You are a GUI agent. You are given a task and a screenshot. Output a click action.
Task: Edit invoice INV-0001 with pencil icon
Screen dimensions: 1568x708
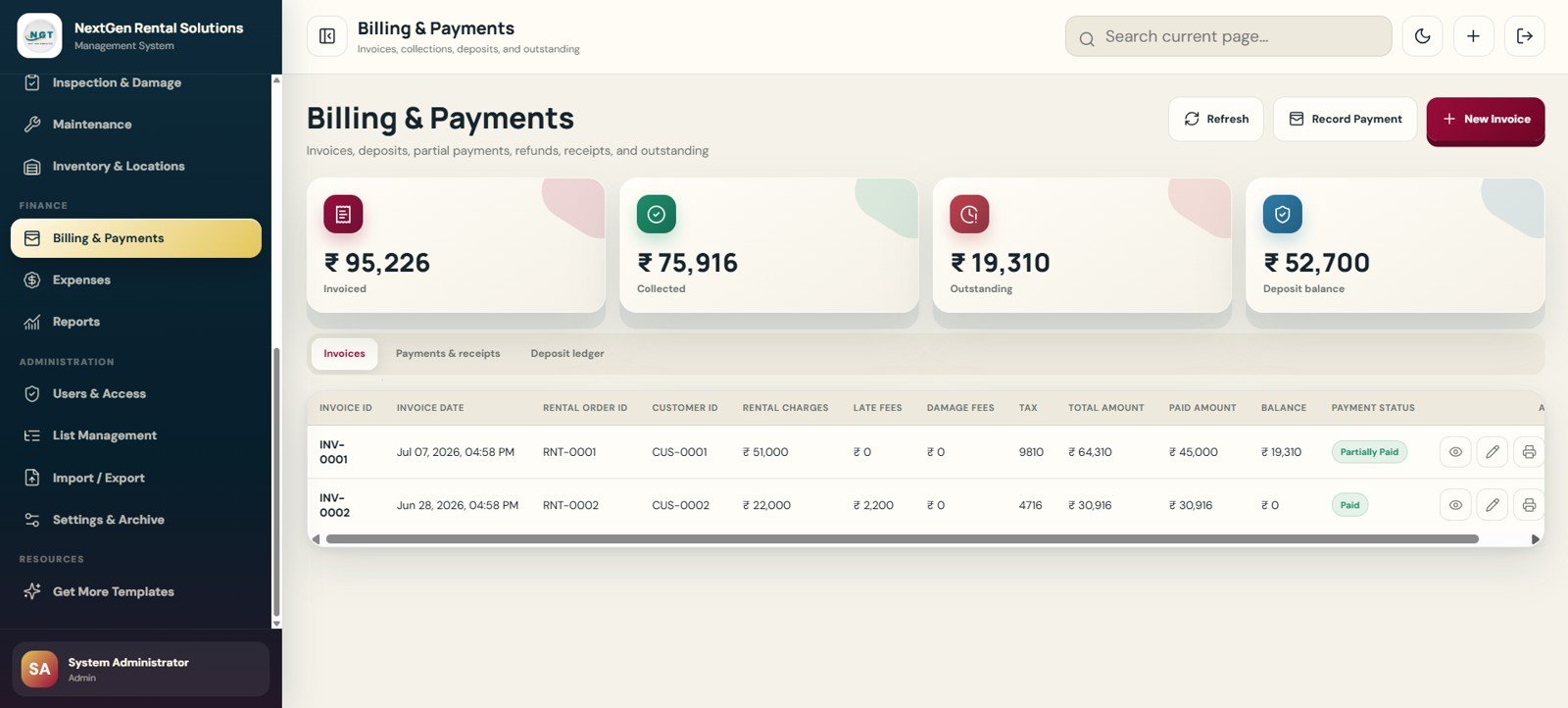[x=1492, y=452]
